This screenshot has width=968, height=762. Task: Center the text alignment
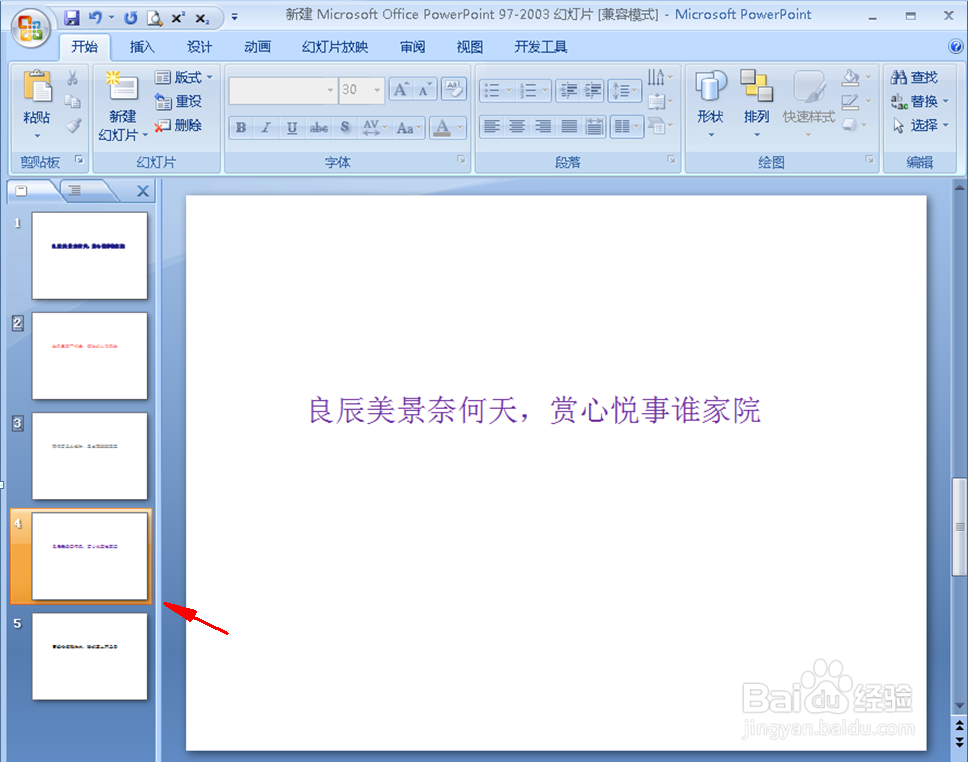pos(517,127)
